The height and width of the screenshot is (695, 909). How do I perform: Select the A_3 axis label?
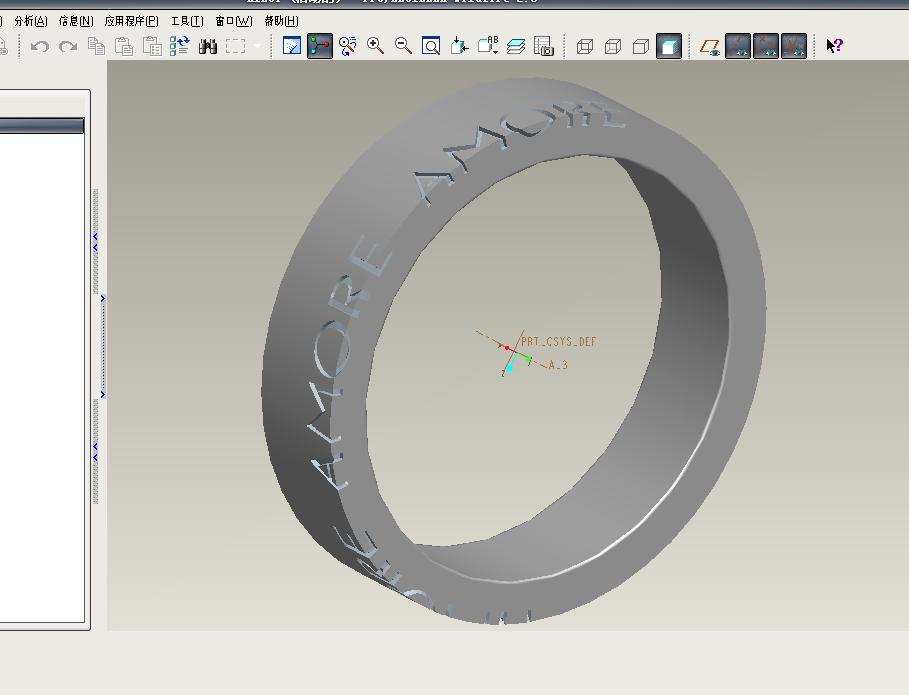tap(558, 365)
